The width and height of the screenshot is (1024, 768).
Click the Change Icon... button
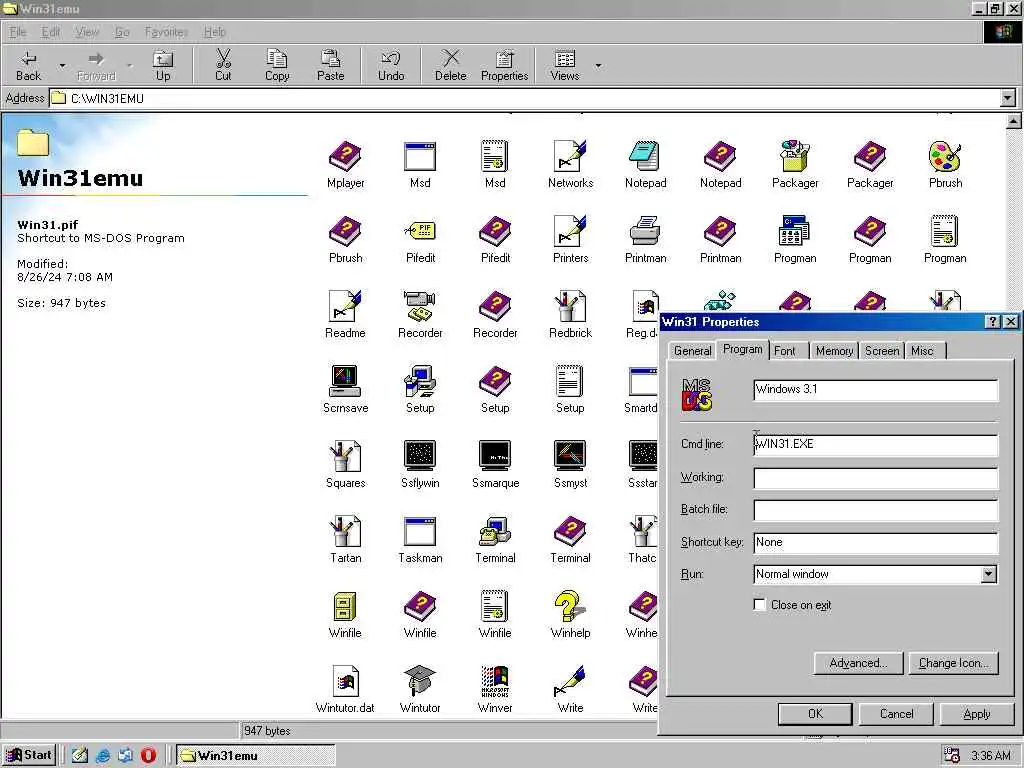tap(953, 663)
